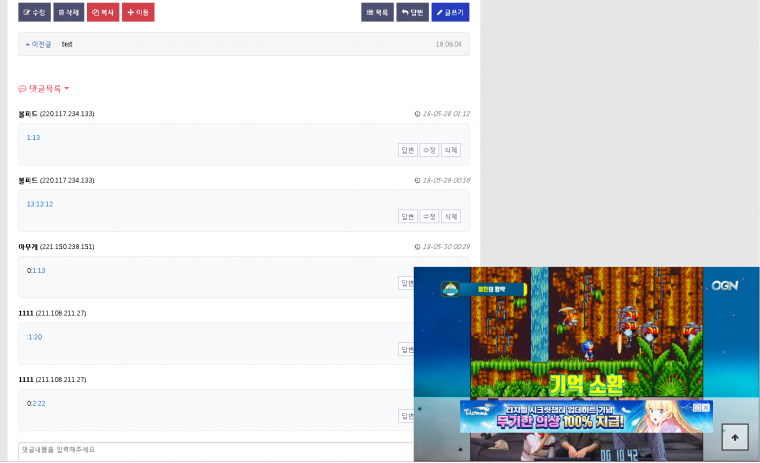This screenshot has width=760, height=463.
Task: Click 답변 on the 01:12 comment
Action: (408, 150)
